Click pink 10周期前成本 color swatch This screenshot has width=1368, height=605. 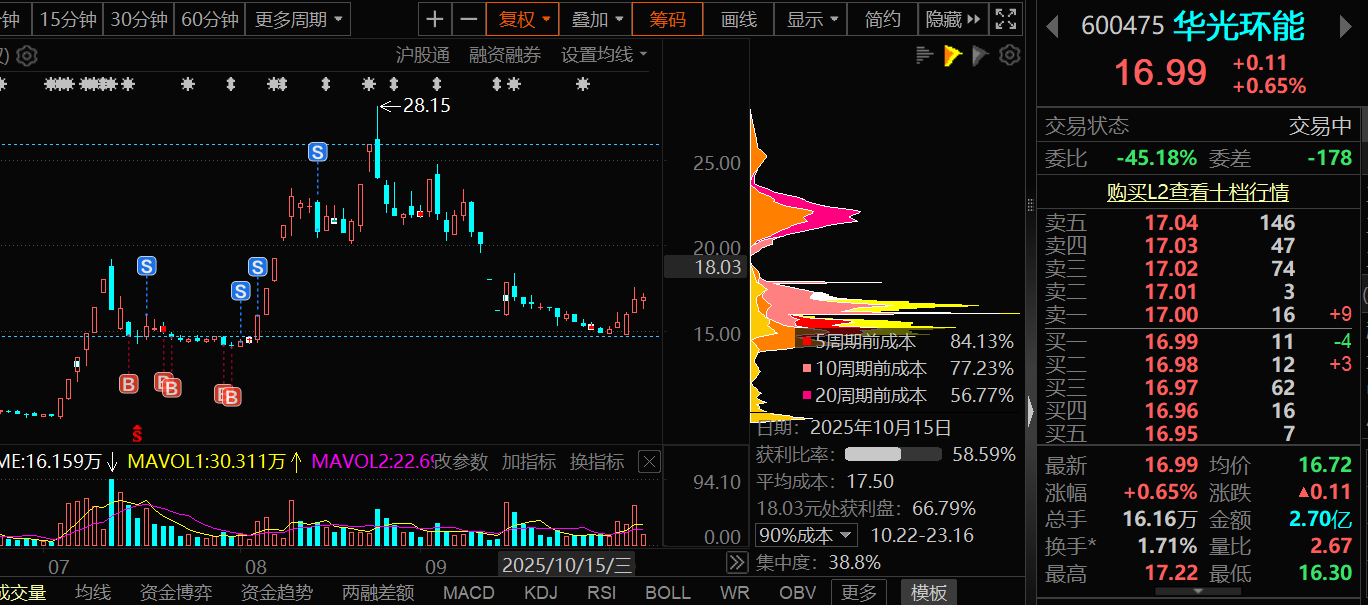point(807,369)
